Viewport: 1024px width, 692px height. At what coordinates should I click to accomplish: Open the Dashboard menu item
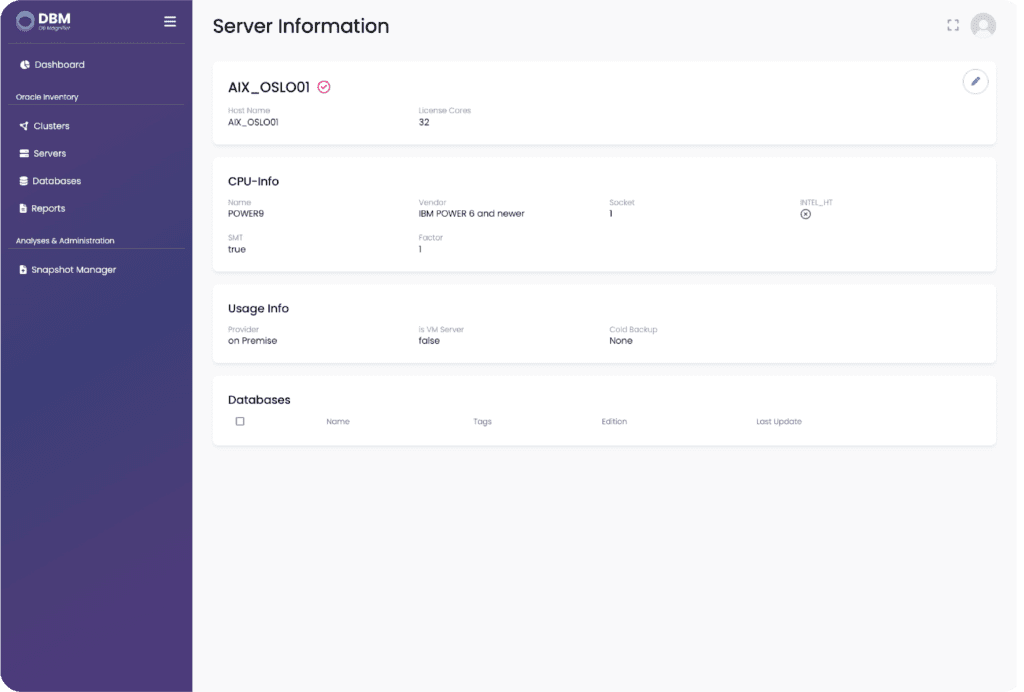coord(59,65)
